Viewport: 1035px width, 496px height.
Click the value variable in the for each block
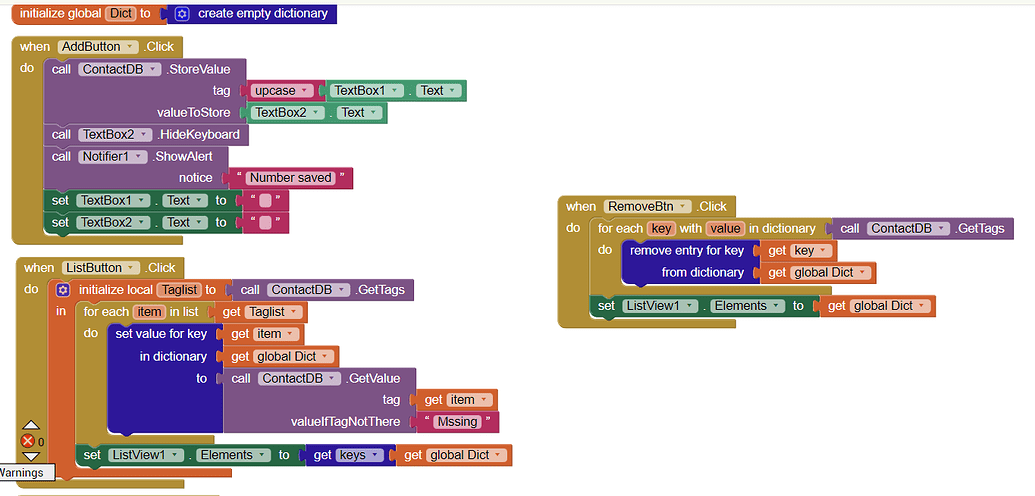tap(724, 229)
